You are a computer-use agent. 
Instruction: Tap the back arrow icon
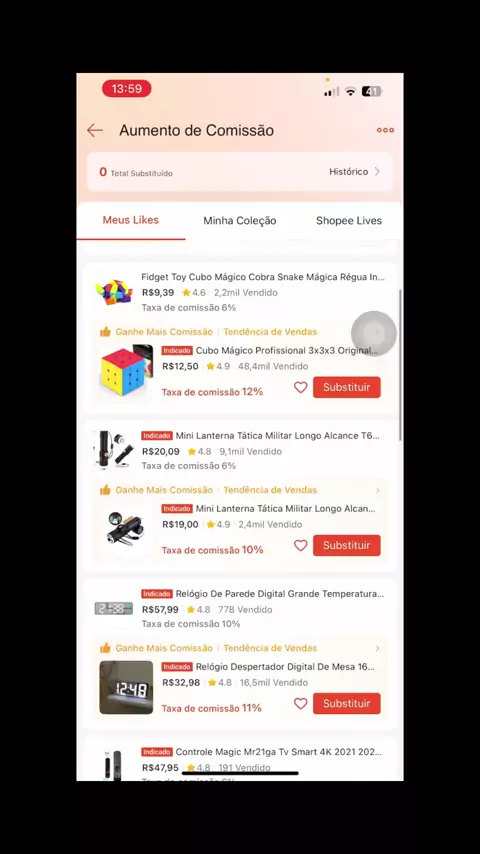pos(94,130)
